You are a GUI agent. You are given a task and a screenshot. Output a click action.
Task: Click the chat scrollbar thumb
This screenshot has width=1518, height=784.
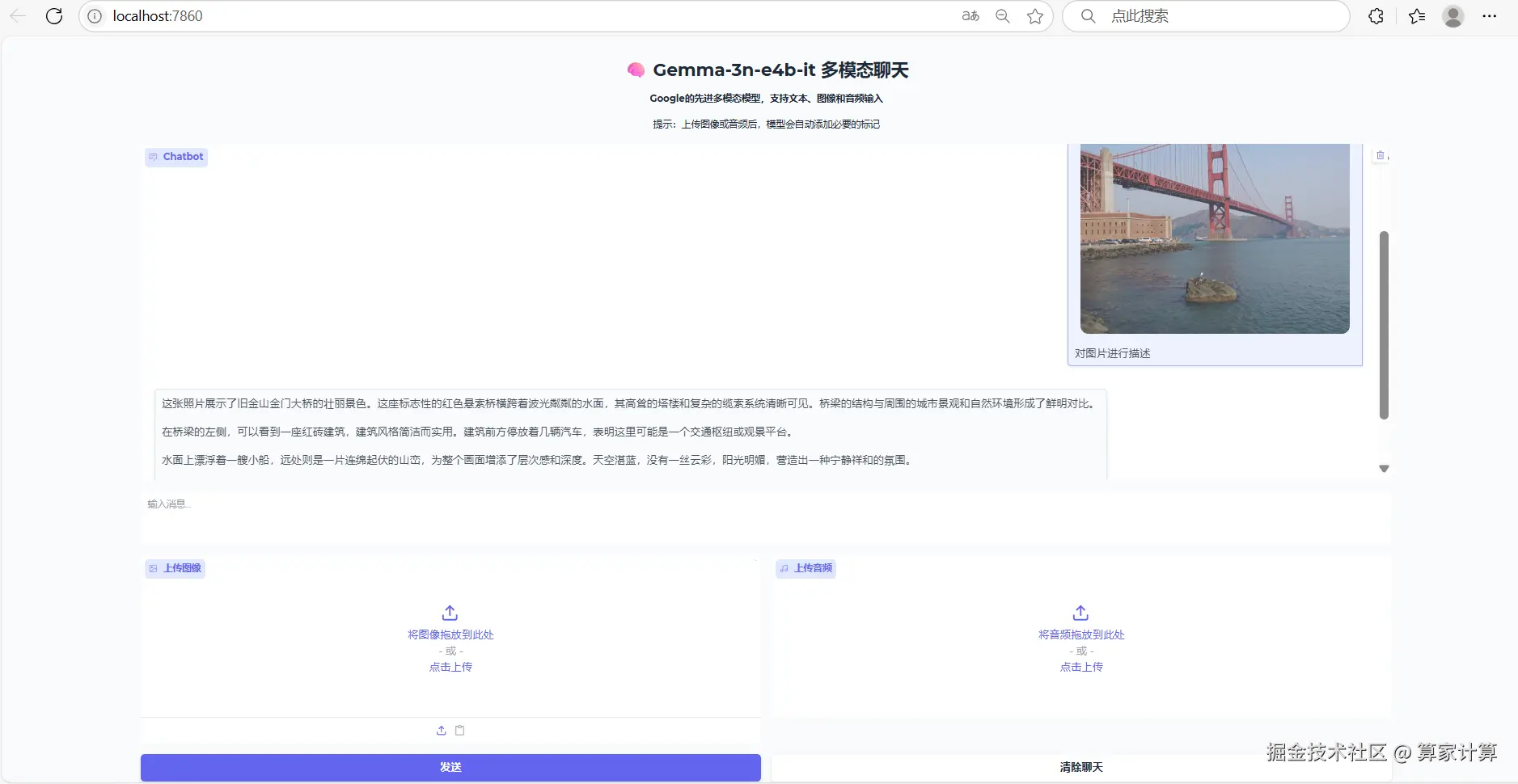1384,325
